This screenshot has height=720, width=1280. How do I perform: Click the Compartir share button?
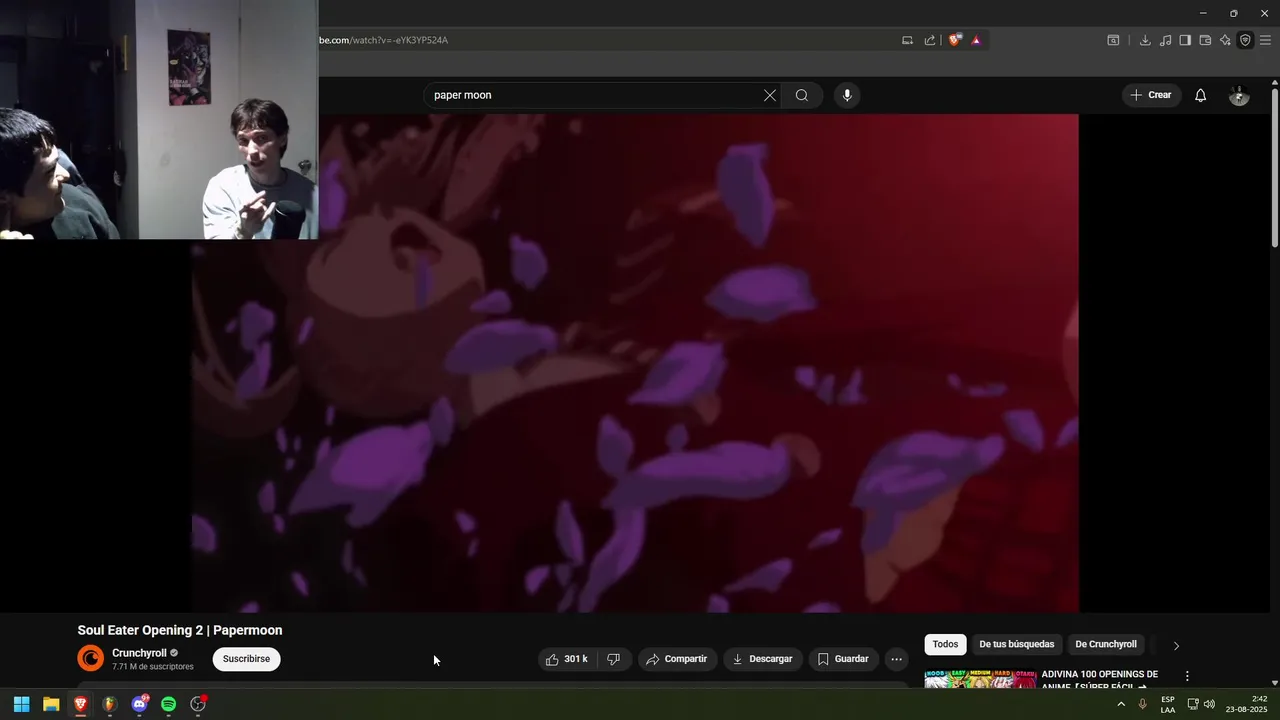pyautogui.click(x=677, y=659)
